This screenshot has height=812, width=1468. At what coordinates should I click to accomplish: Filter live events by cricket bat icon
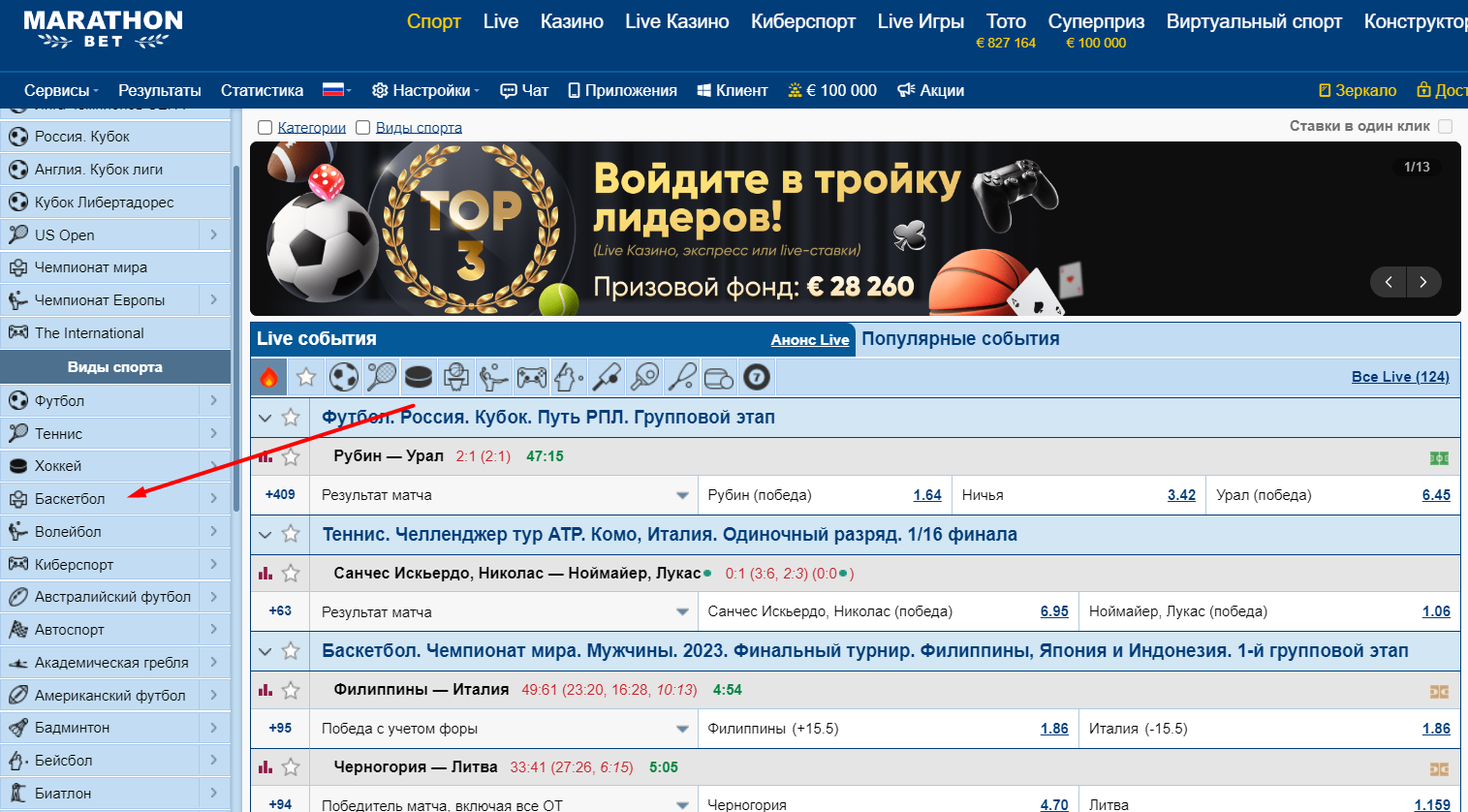tap(607, 377)
